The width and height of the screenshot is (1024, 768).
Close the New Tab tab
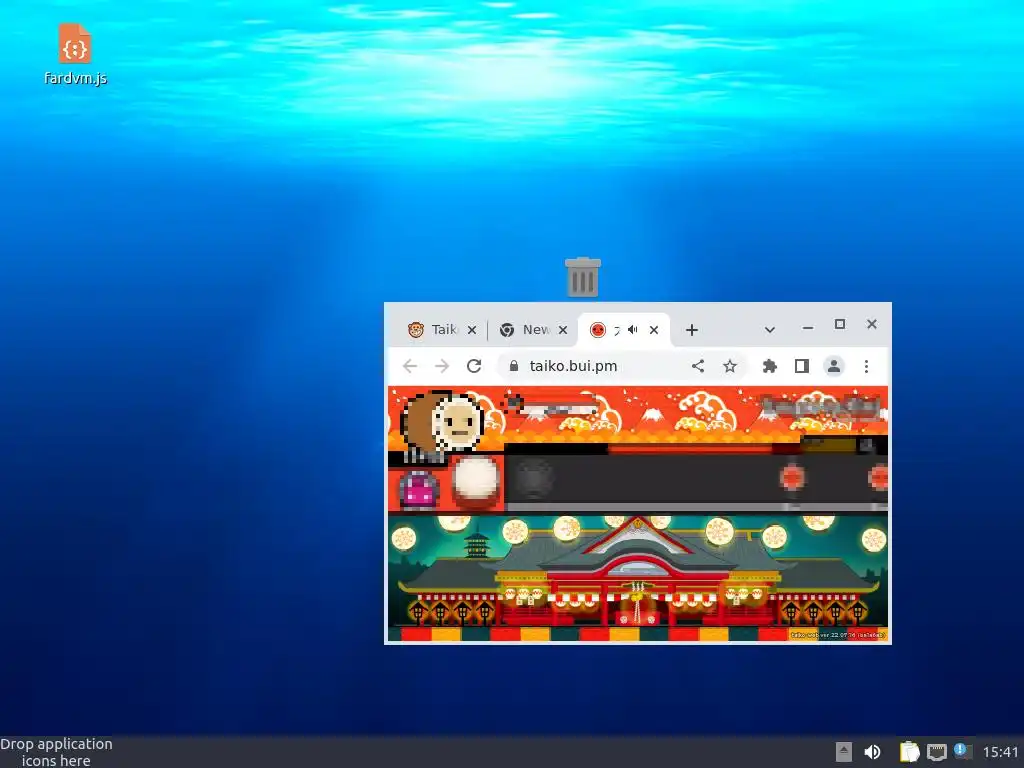tap(563, 330)
